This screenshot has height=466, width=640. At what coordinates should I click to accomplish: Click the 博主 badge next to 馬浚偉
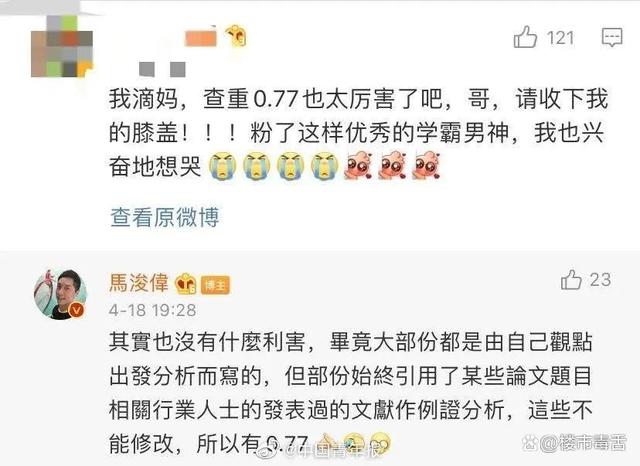click(216, 285)
